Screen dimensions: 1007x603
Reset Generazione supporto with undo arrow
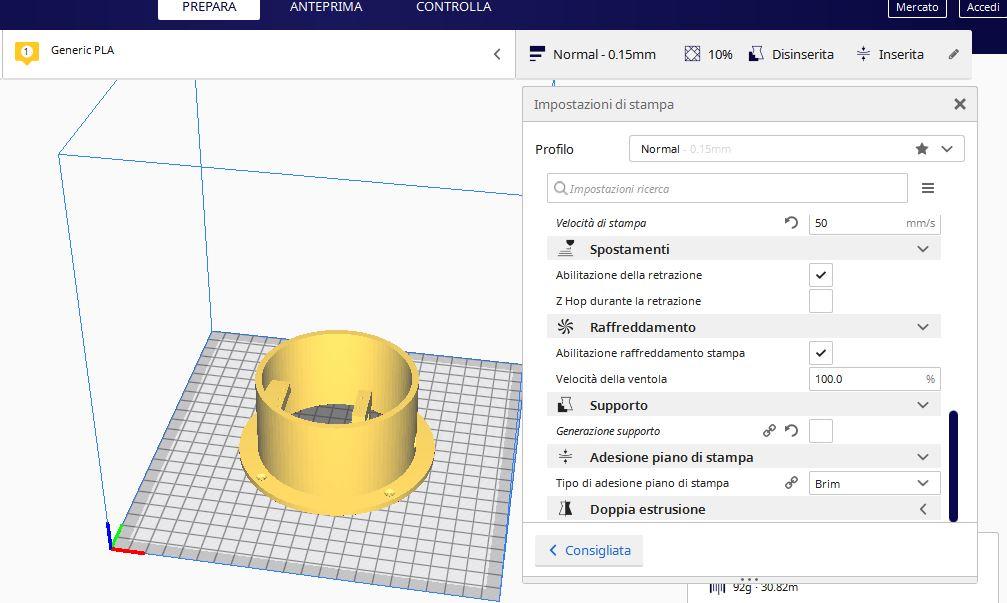(791, 431)
